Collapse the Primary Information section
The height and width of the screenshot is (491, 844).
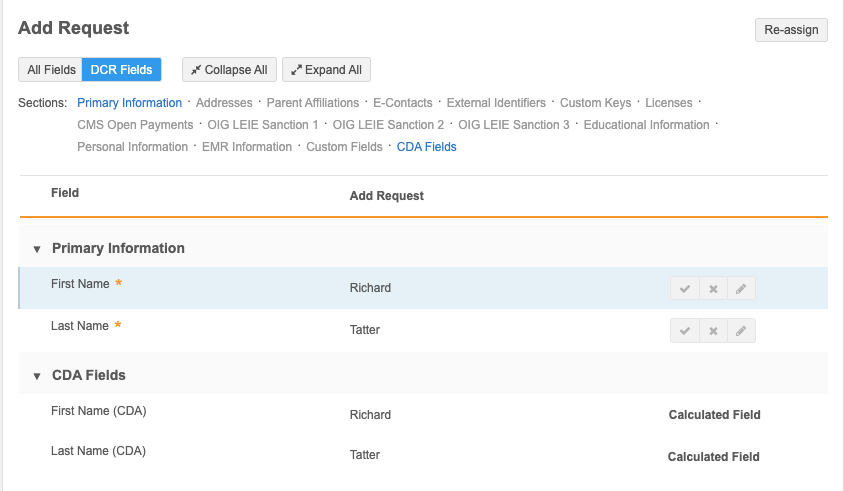coord(37,249)
